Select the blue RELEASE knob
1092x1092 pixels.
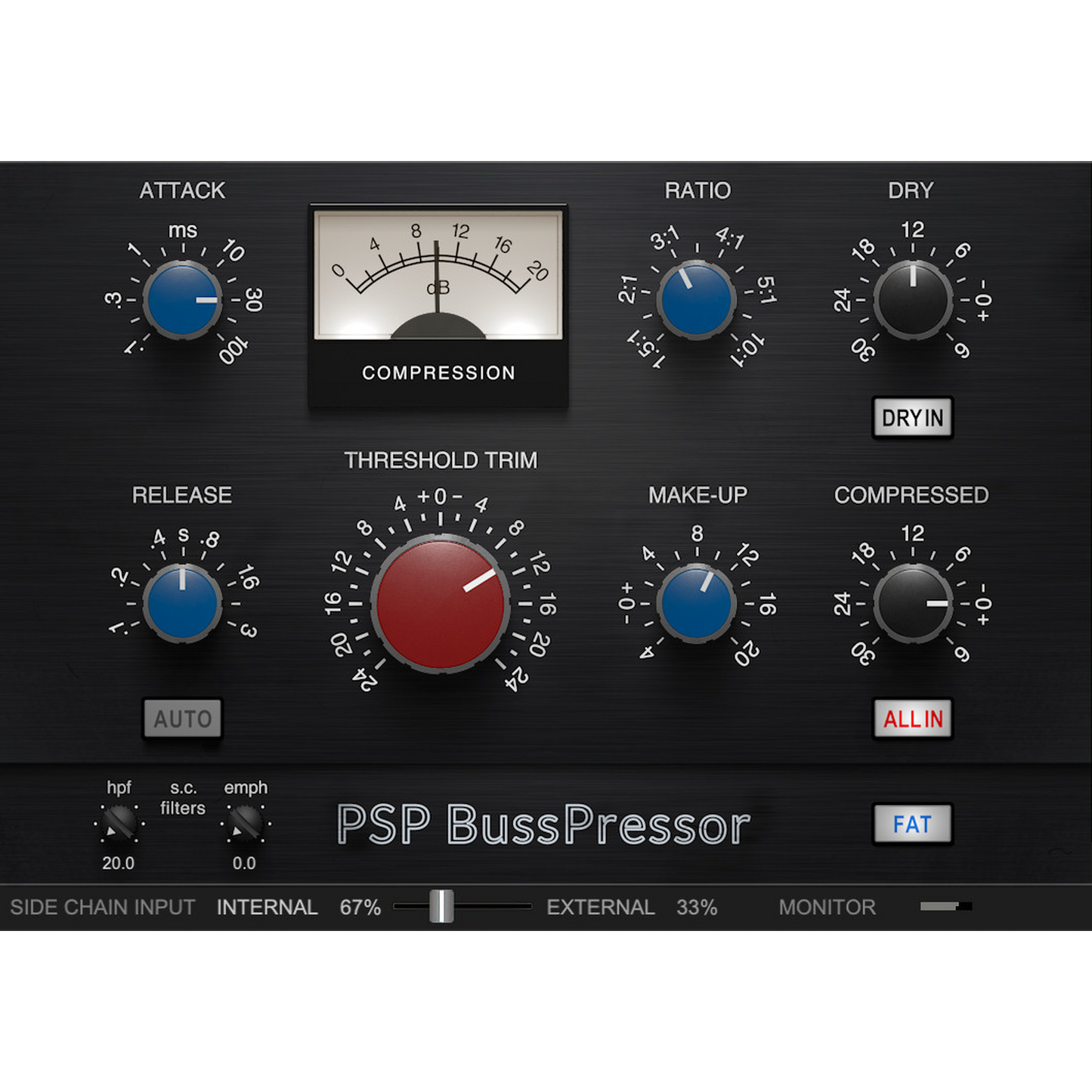pyautogui.click(x=181, y=605)
